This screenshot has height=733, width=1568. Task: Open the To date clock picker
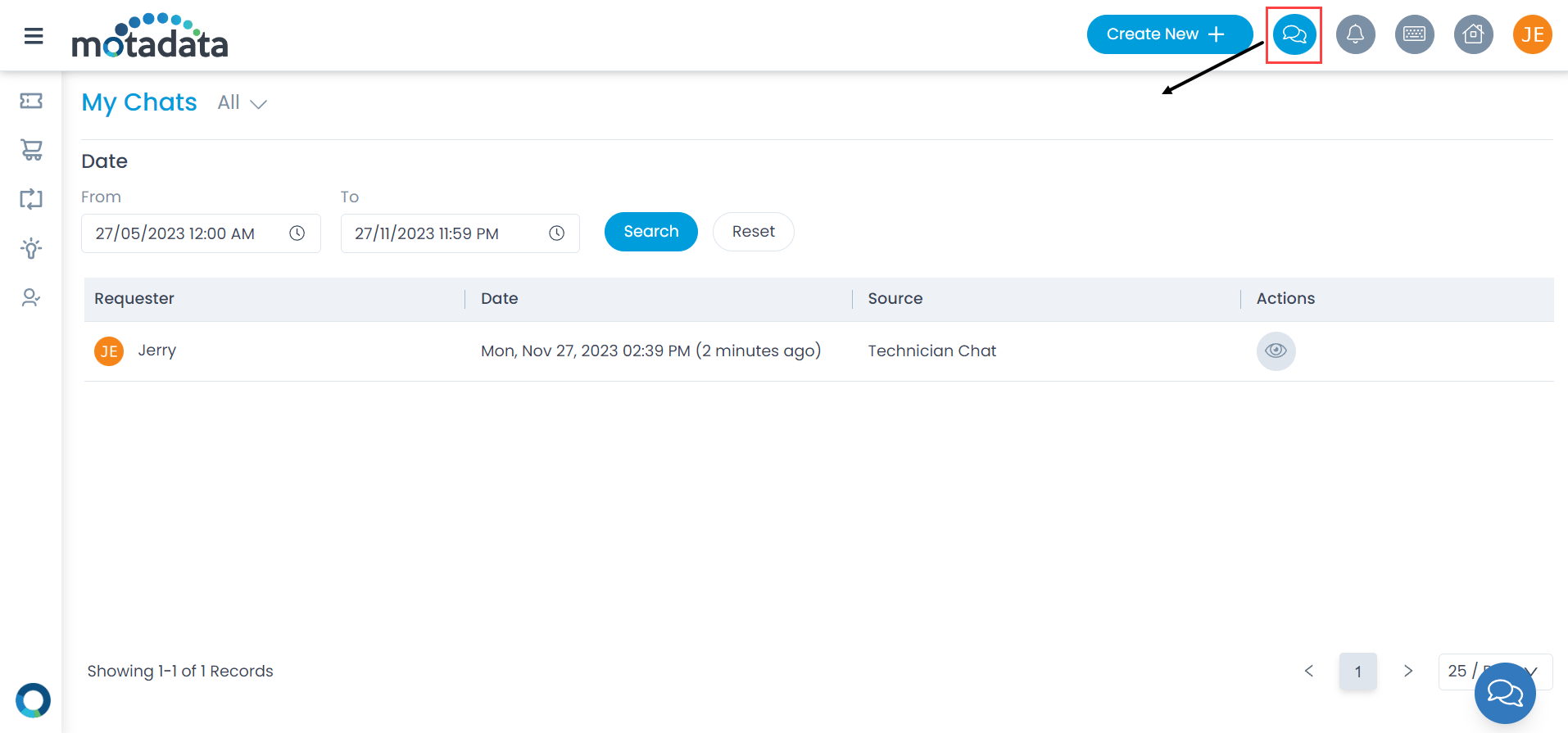[556, 233]
